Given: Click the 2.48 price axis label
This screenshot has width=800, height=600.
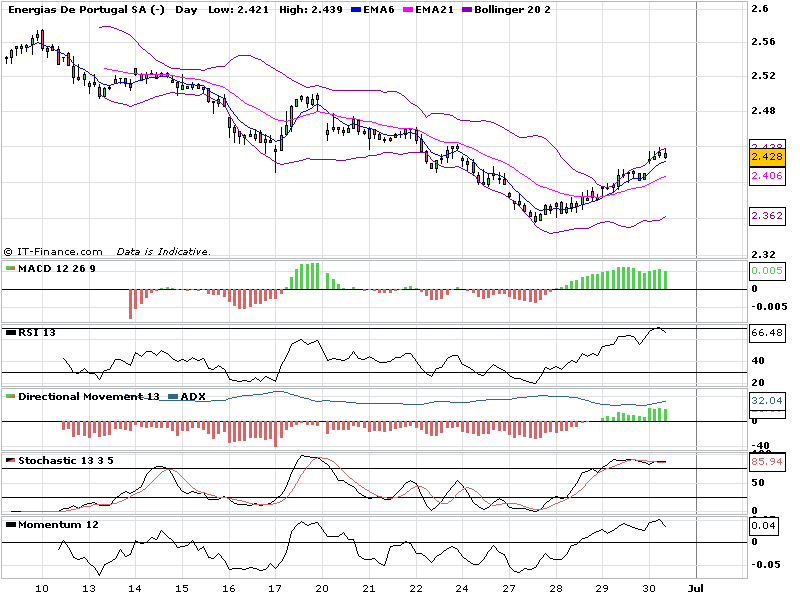Looking at the screenshot, I should click(x=763, y=111).
